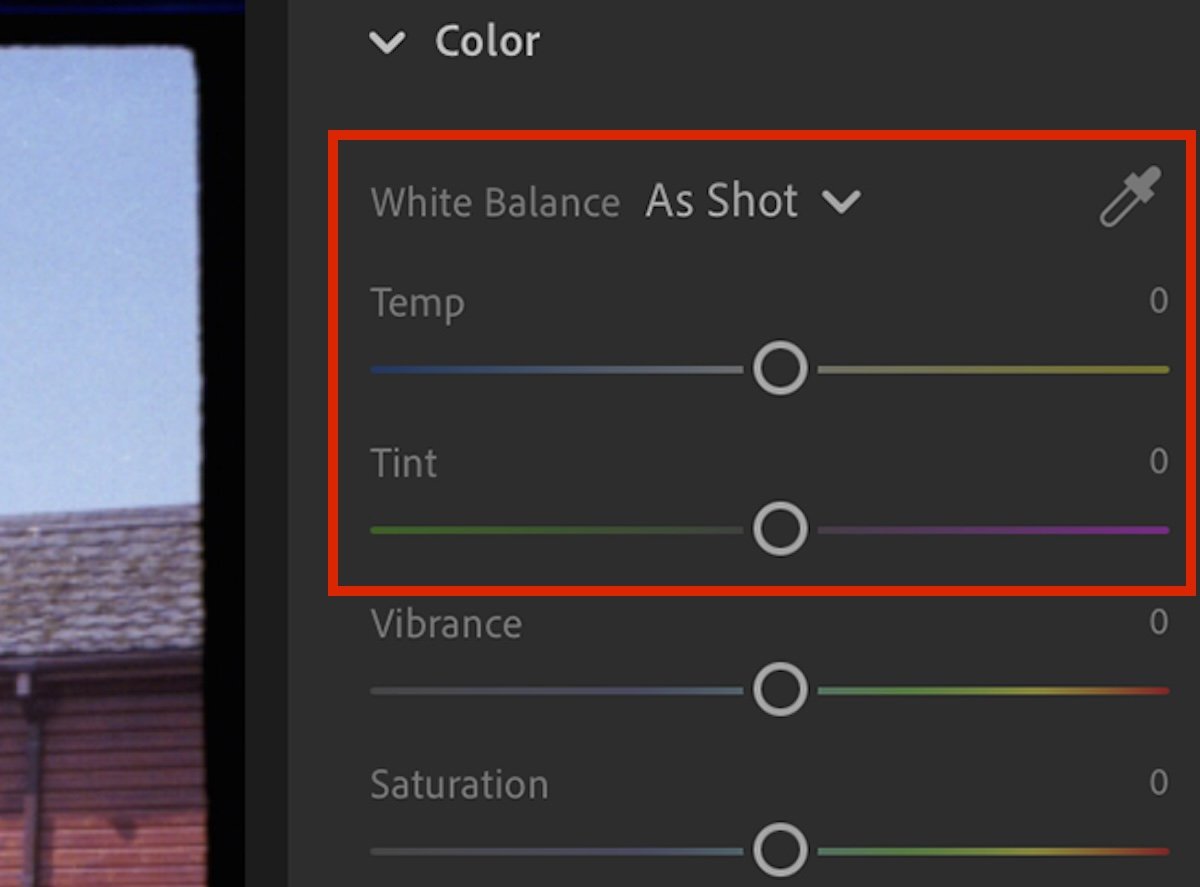This screenshot has width=1200, height=887.
Task: Select the white balance eyedropper tool
Action: pos(1131,197)
